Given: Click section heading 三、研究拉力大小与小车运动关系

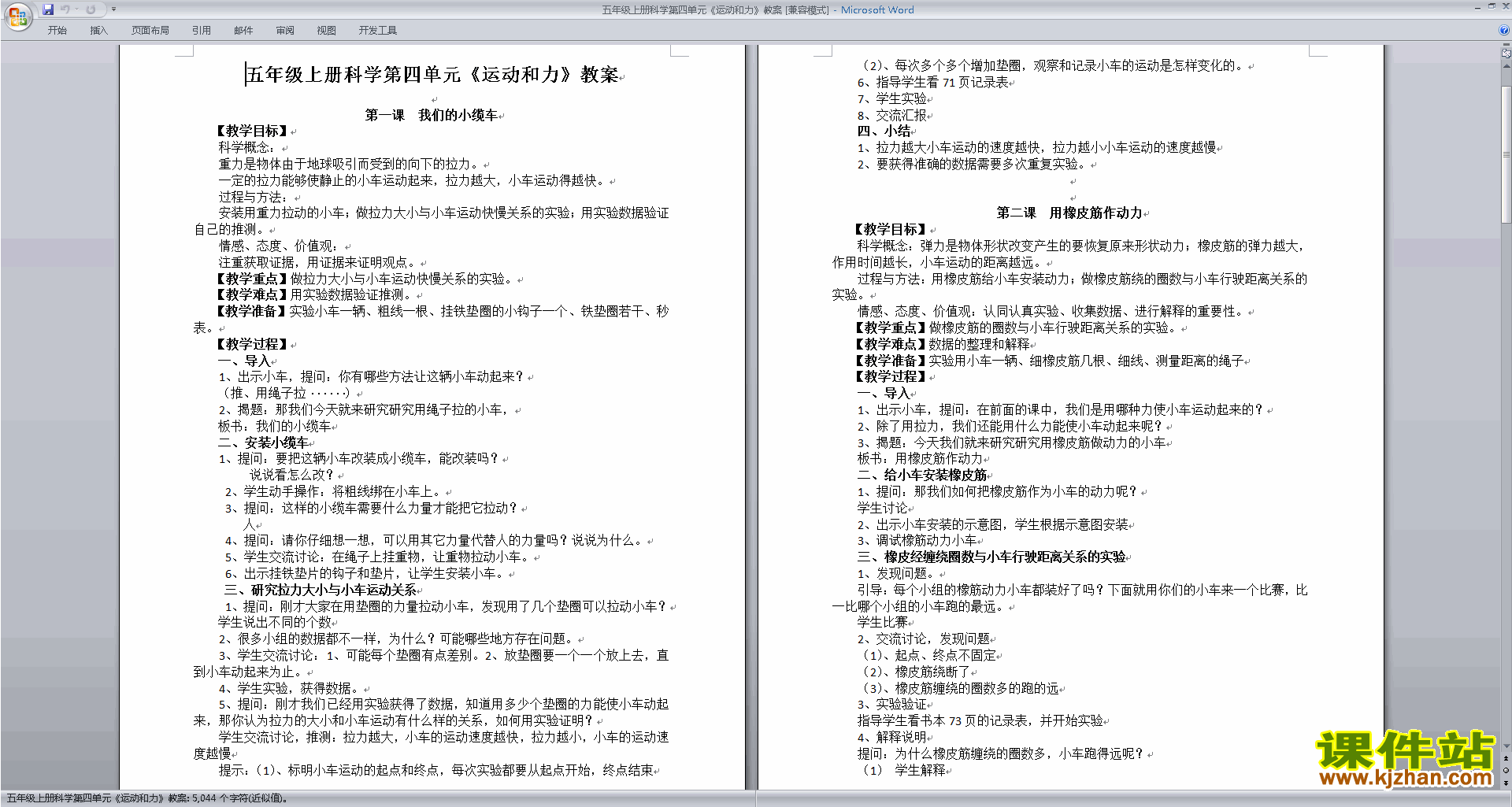Looking at the screenshot, I should pyautogui.click(x=321, y=590).
